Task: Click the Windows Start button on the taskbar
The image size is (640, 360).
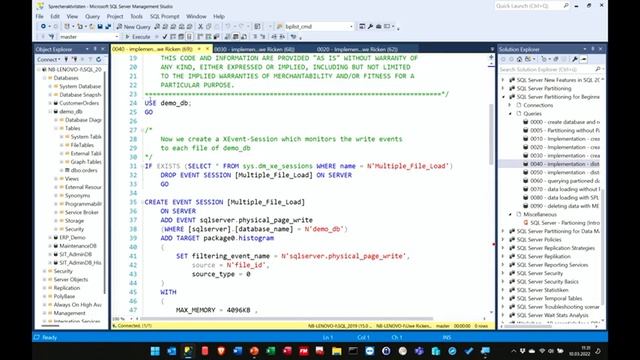Action: [x=155, y=351]
